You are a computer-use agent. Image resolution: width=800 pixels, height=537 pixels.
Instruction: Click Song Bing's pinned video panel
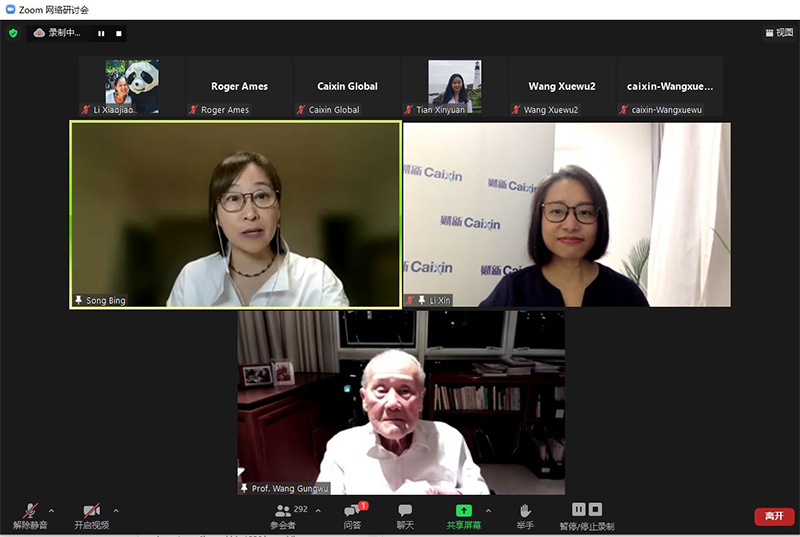[x=235, y=215]
